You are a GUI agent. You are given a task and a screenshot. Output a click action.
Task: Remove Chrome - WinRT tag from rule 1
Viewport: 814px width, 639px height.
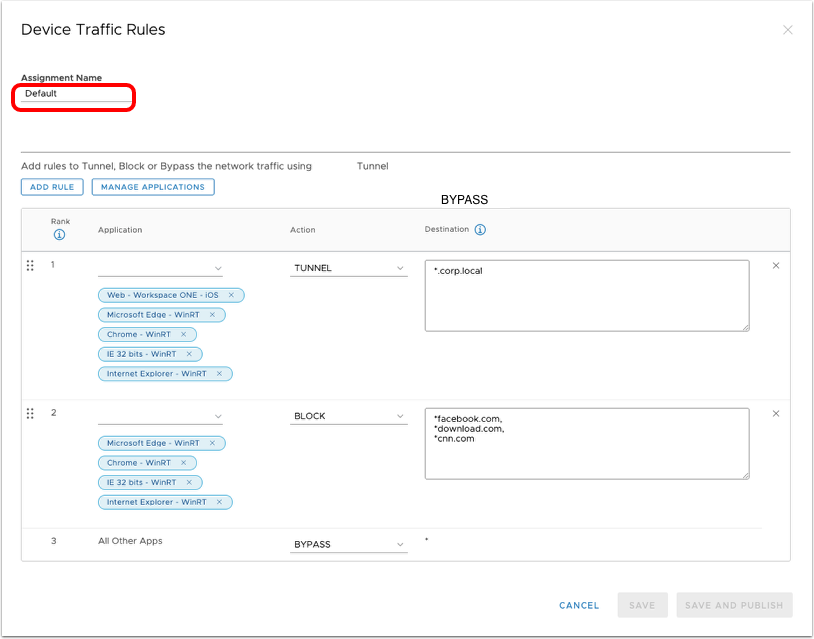[183, 334]
